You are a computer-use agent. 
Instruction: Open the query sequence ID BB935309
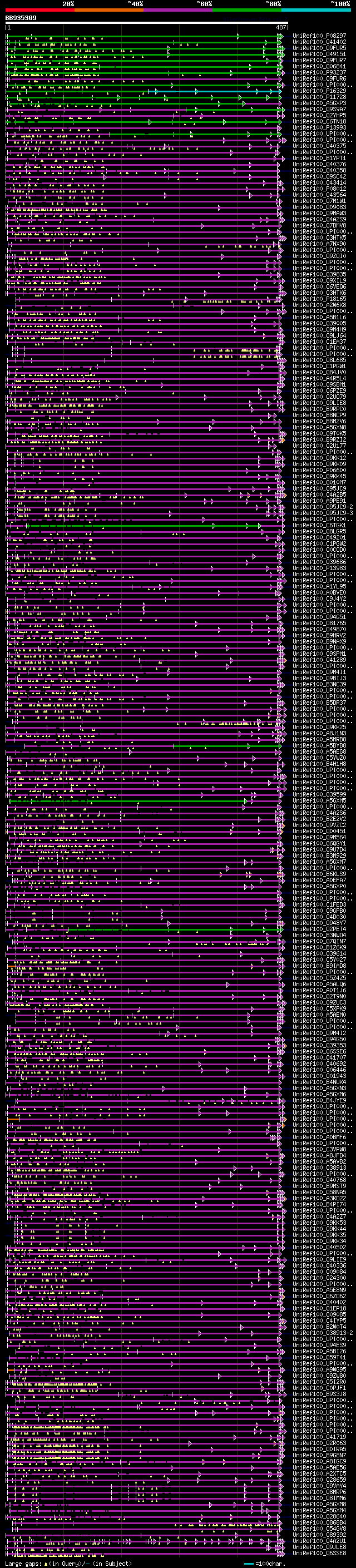point(21,18)
